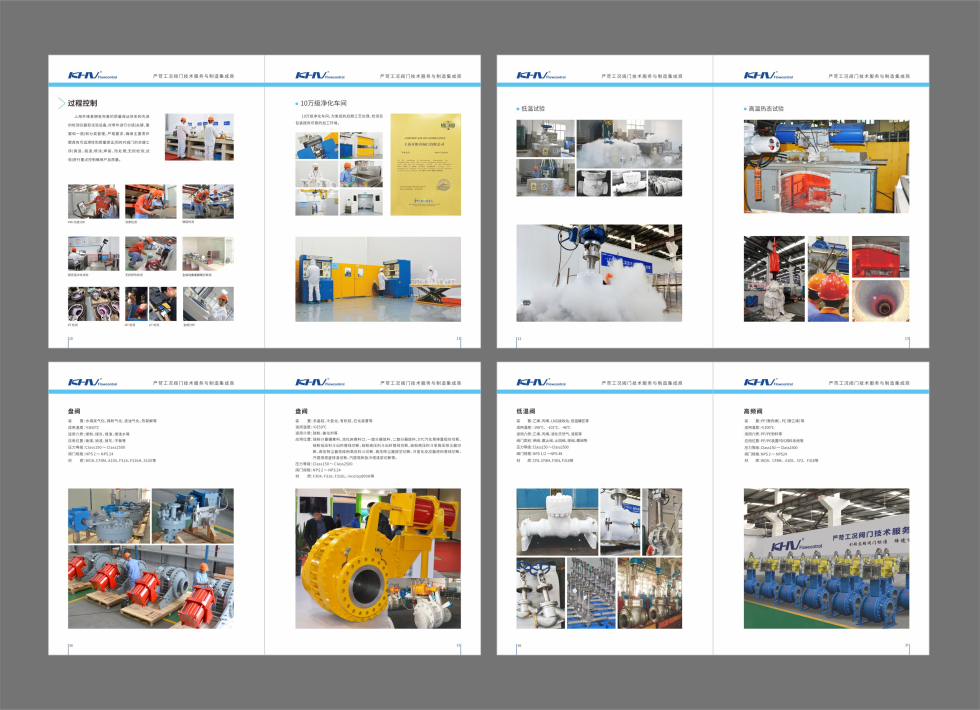Viewport: 980px width, 710px height.
Task: Click the blue valves row photo with KHV banner
Action: 826,558
